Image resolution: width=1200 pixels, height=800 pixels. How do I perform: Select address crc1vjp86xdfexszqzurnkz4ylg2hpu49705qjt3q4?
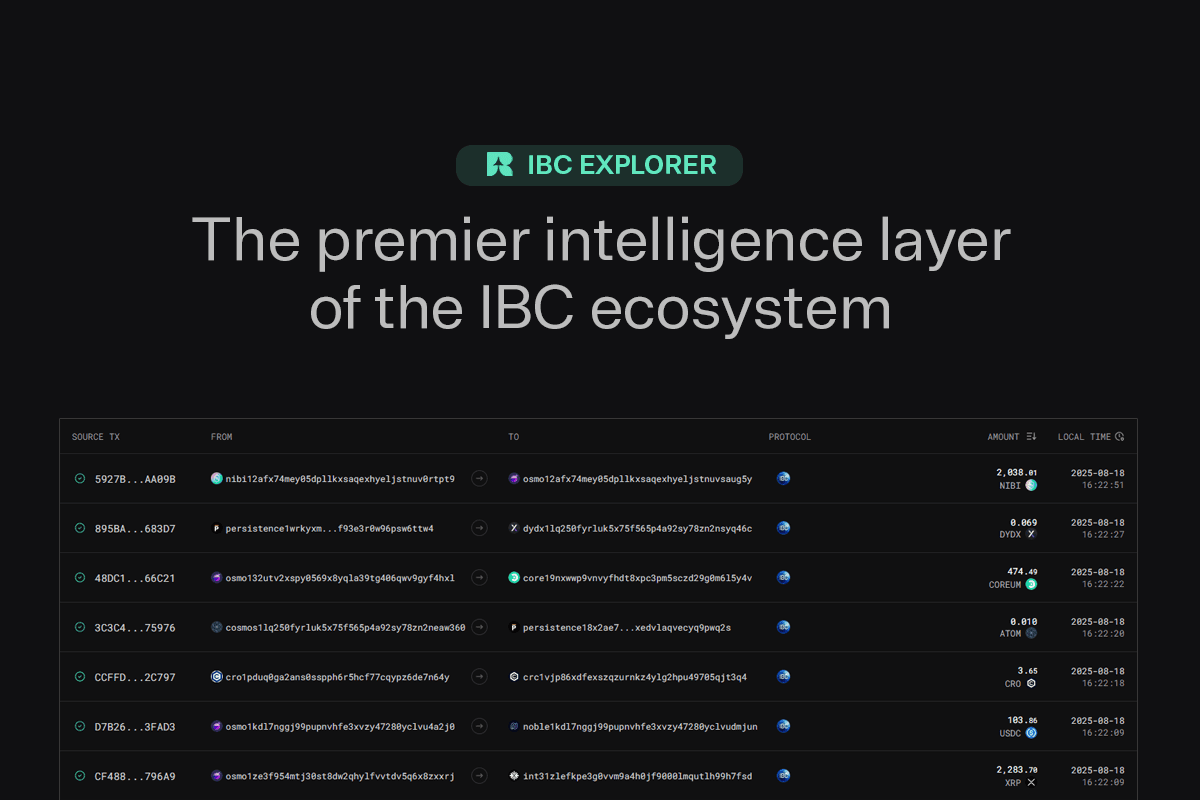tap(635, 677)
